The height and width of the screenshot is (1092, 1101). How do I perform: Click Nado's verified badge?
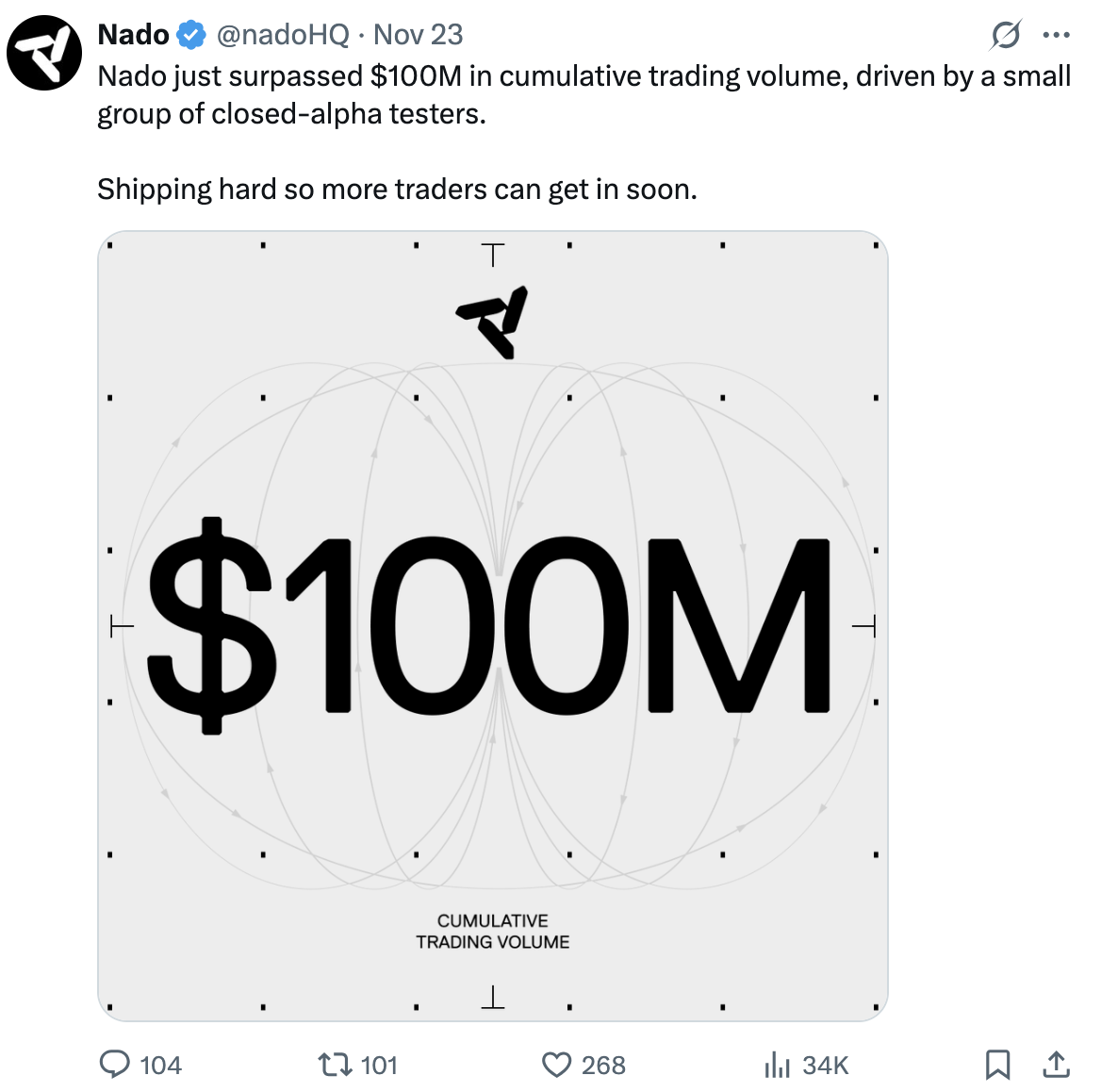coord(188,34)
